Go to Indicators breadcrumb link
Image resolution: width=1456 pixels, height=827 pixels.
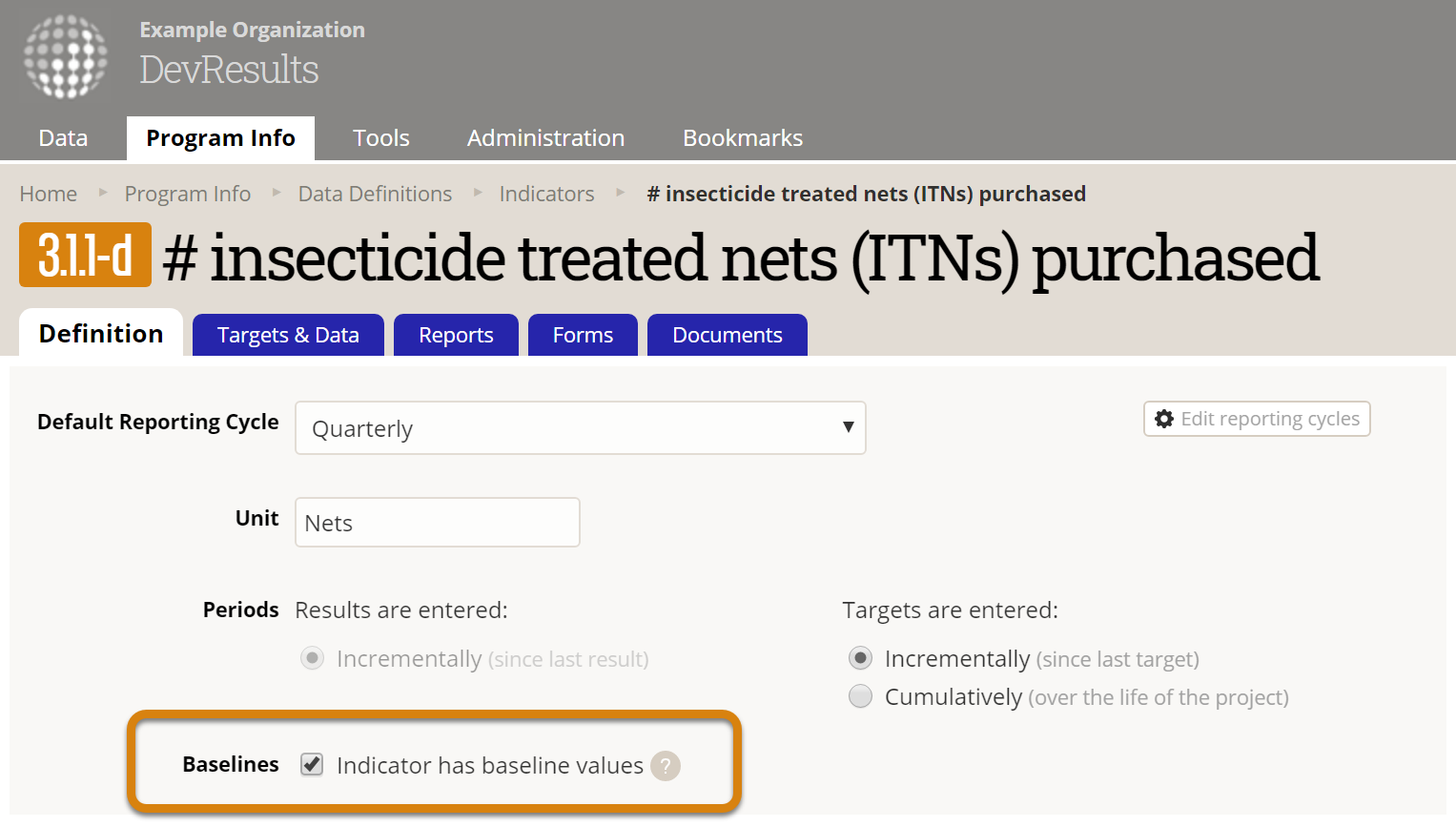546,194
